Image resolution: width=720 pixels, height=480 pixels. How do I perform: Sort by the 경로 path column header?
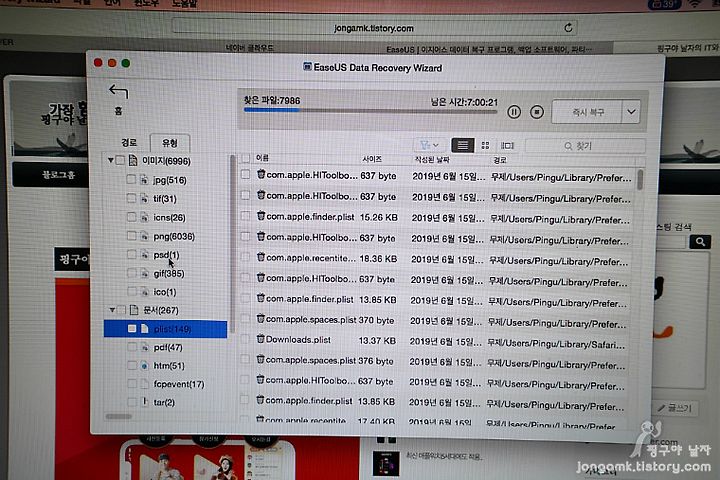point(499,160)
